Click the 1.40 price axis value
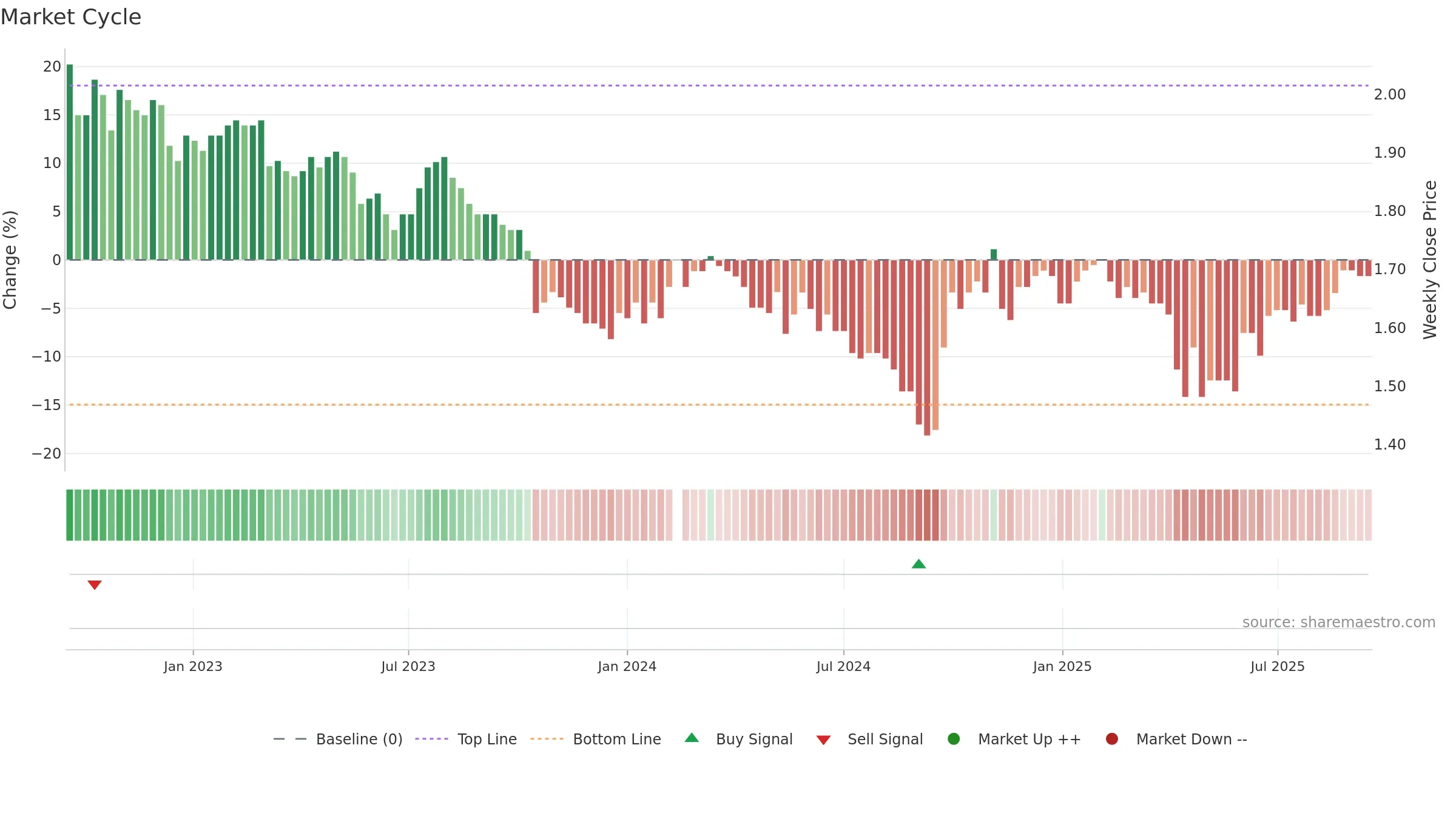The image size is (1456, 819). (x=1390, y=445)
